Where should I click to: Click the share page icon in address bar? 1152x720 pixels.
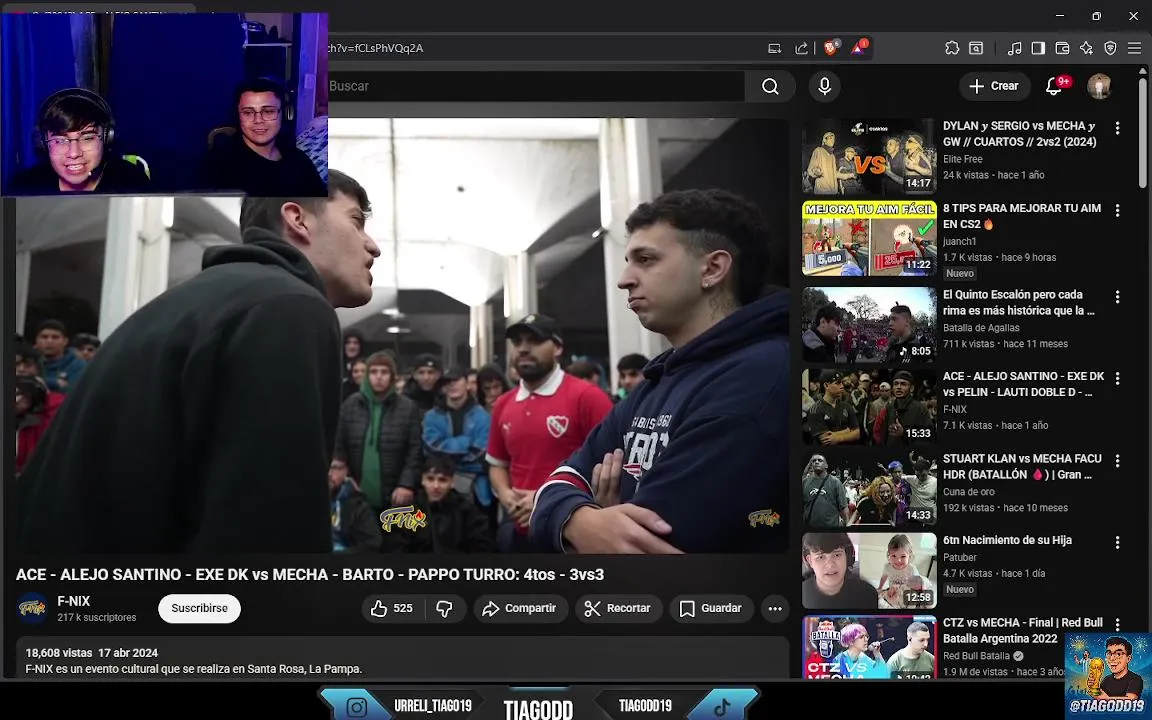[802, 48]
